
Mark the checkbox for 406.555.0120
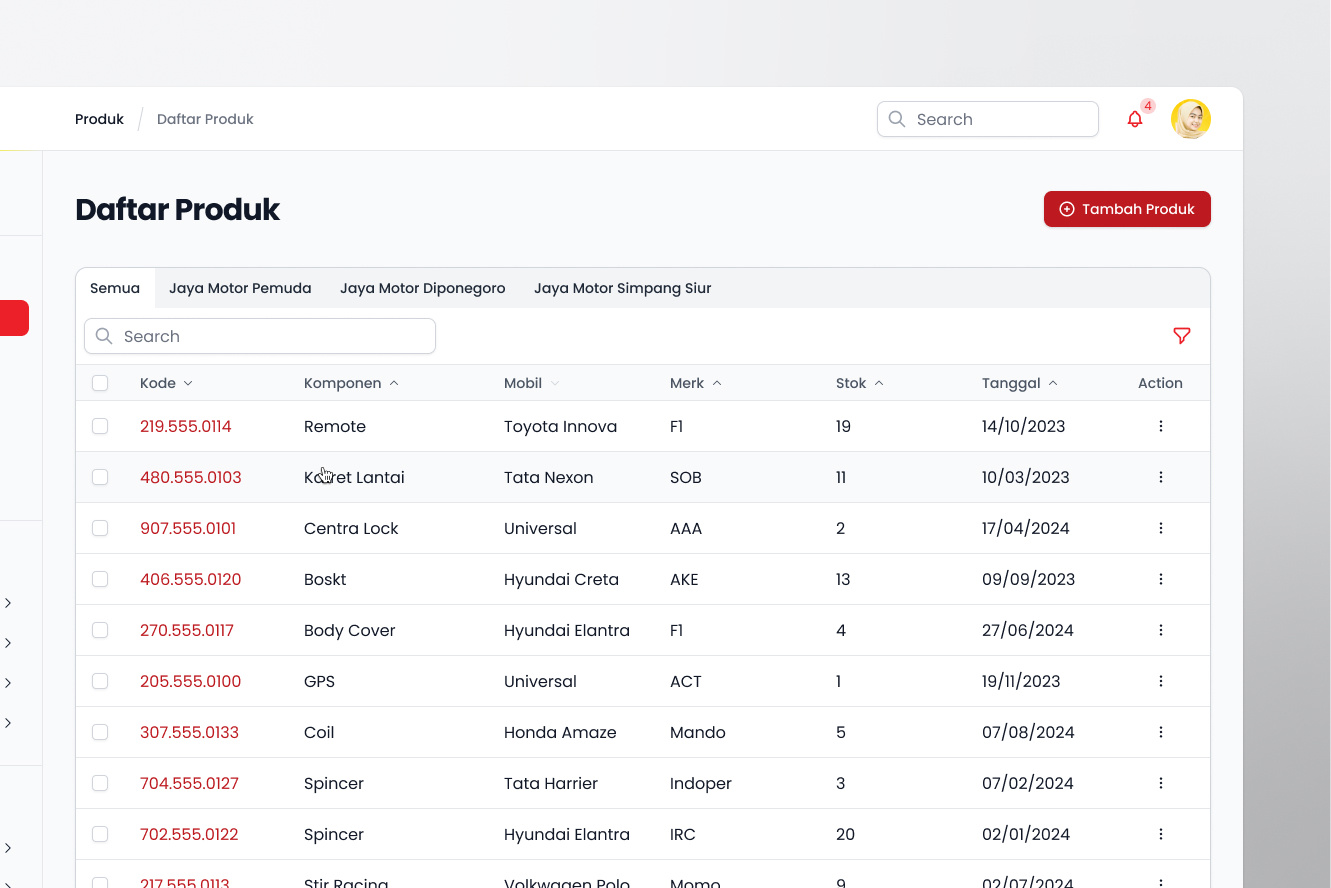point(100,579)
